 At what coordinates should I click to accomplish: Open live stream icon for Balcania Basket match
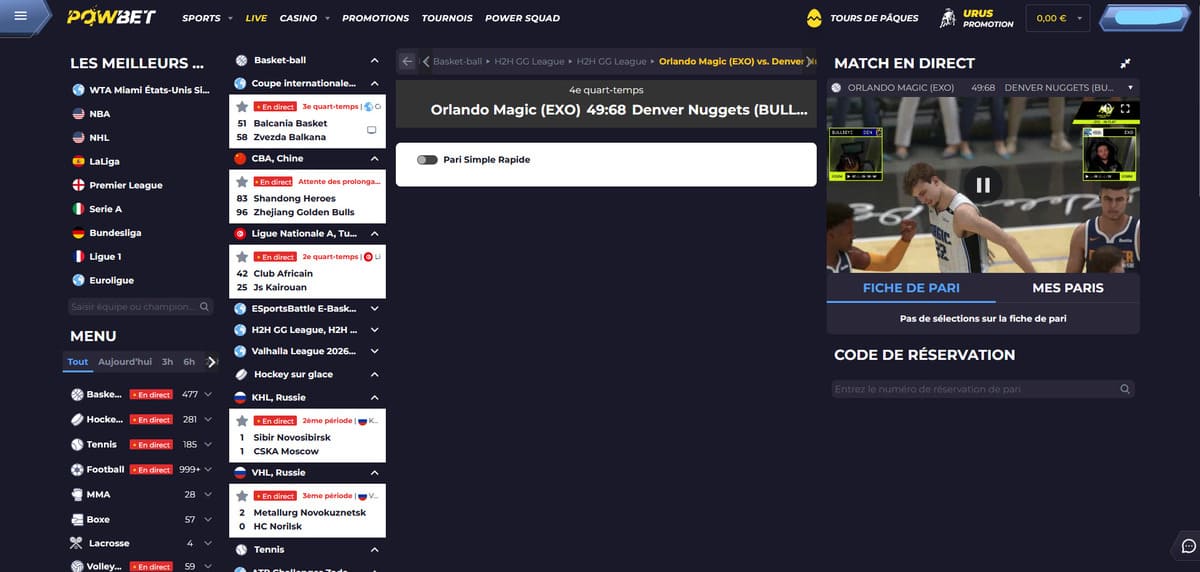coord(372,130)
